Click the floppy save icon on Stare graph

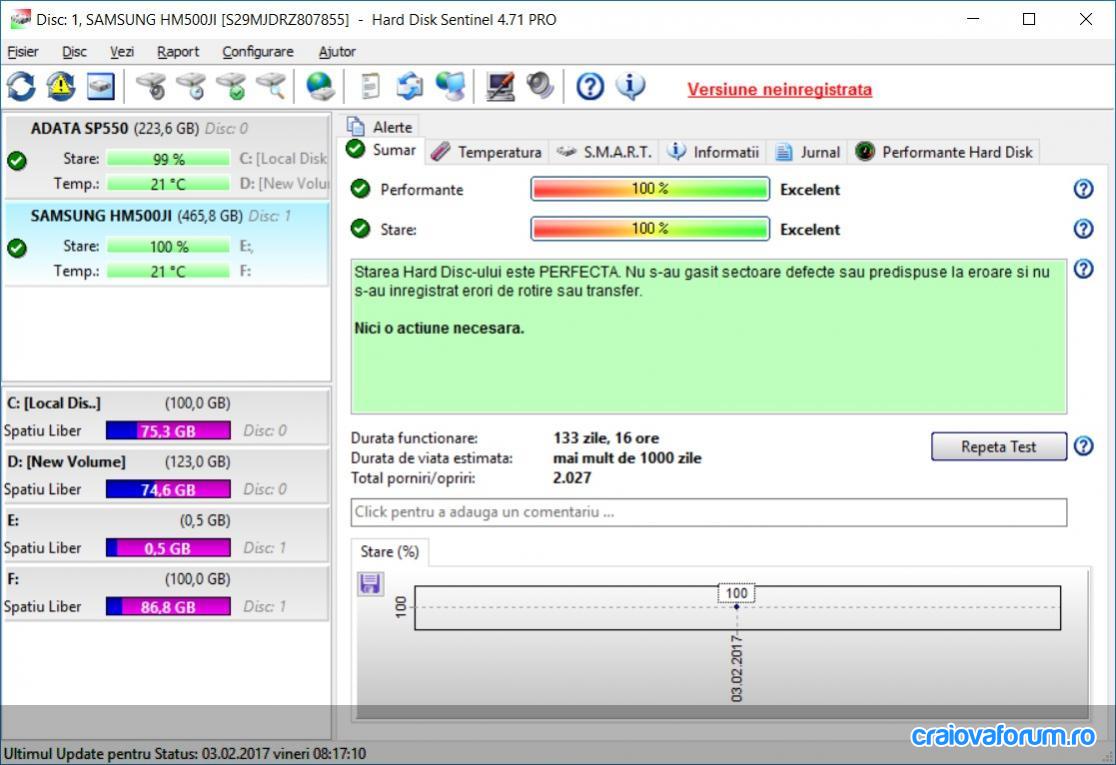(x=370, y=584)
